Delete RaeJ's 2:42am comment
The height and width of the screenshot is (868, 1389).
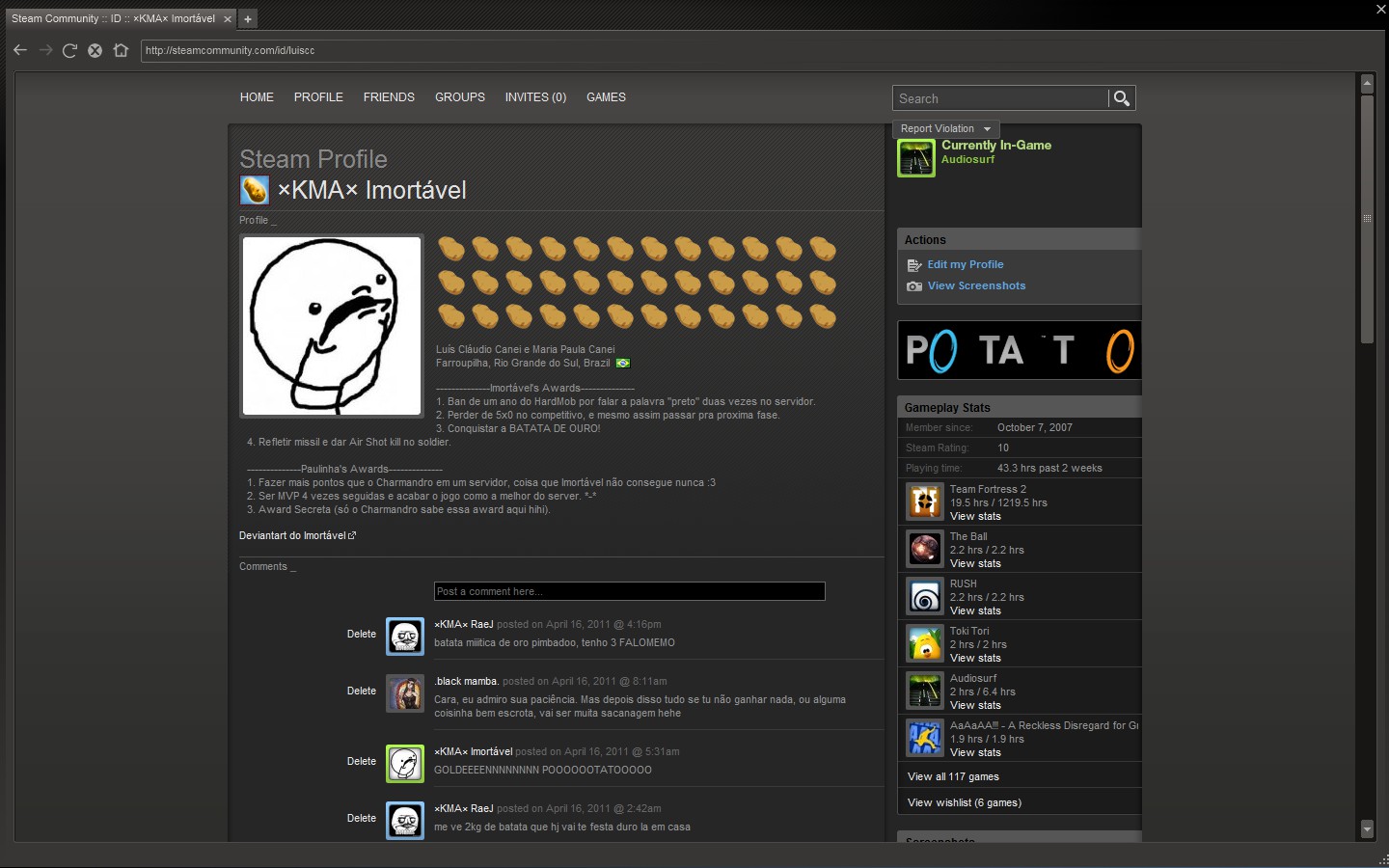click(x=362, y=818)
